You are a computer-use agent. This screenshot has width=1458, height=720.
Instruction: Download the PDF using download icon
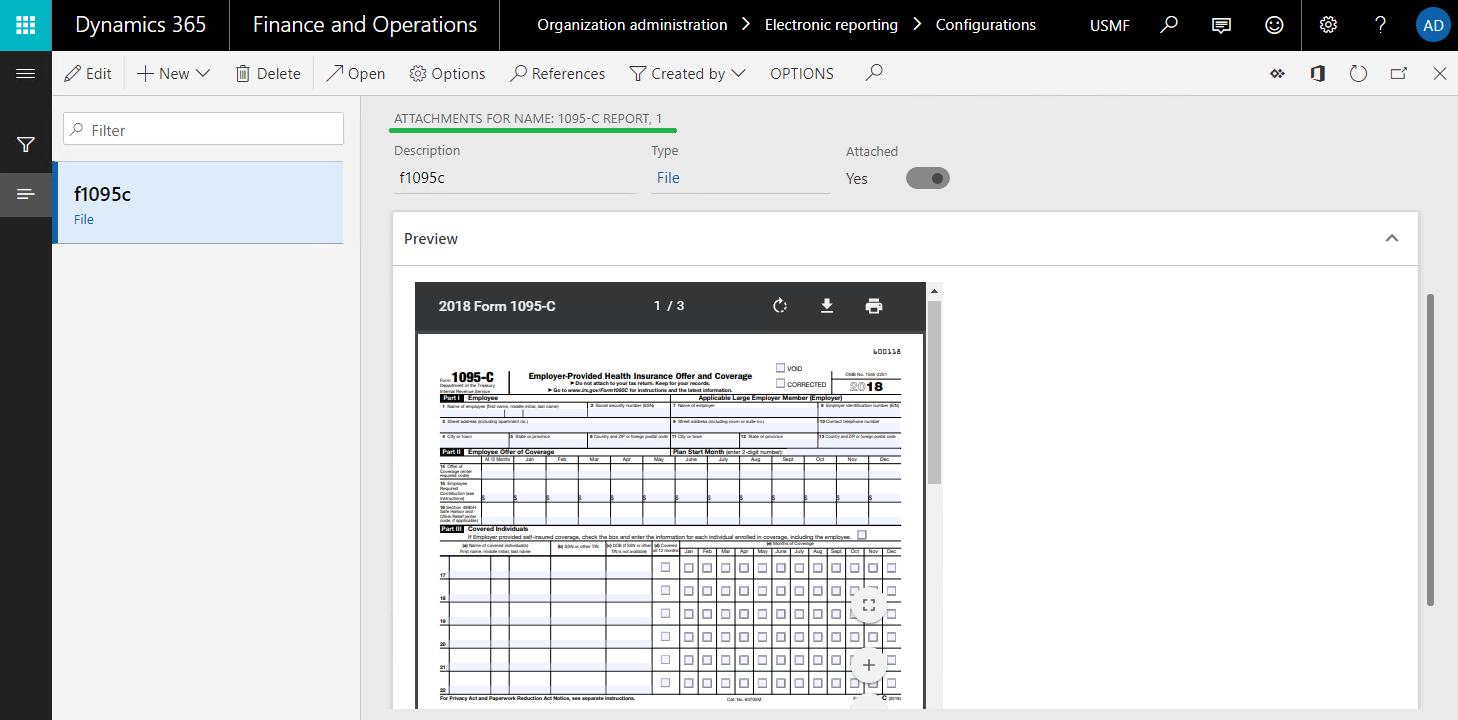coord(827,306)
